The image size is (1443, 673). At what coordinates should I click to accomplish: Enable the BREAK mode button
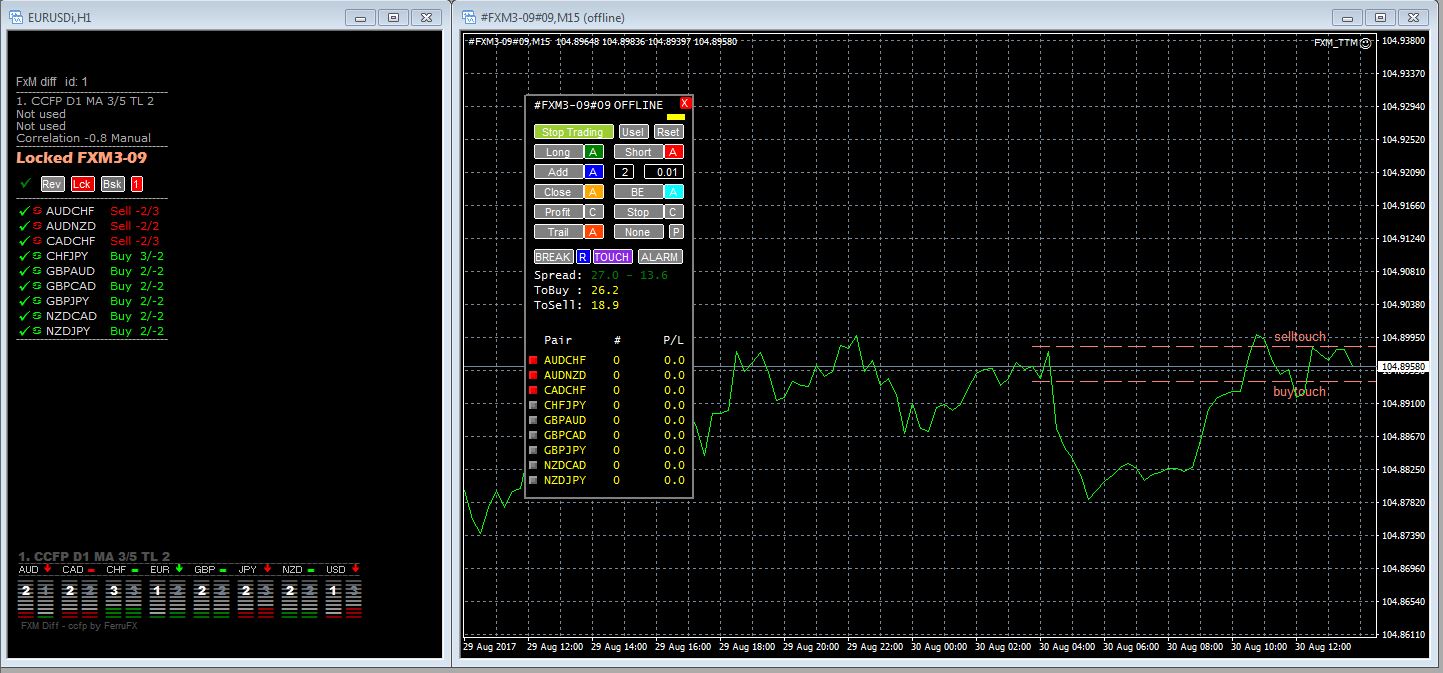pos(554,257)
